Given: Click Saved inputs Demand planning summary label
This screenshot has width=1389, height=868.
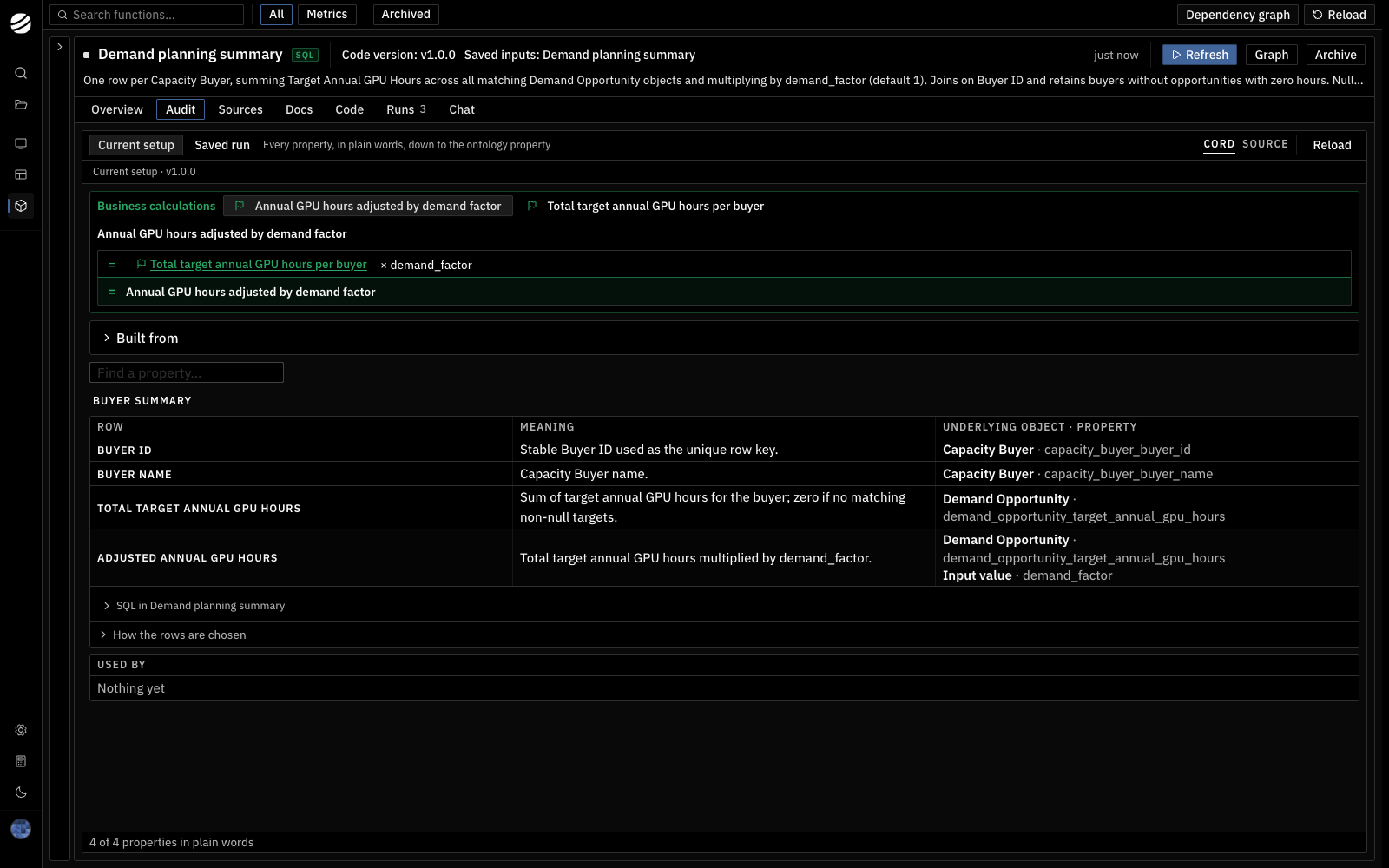Looking at the screenshot, I should [x=580, y=55].
